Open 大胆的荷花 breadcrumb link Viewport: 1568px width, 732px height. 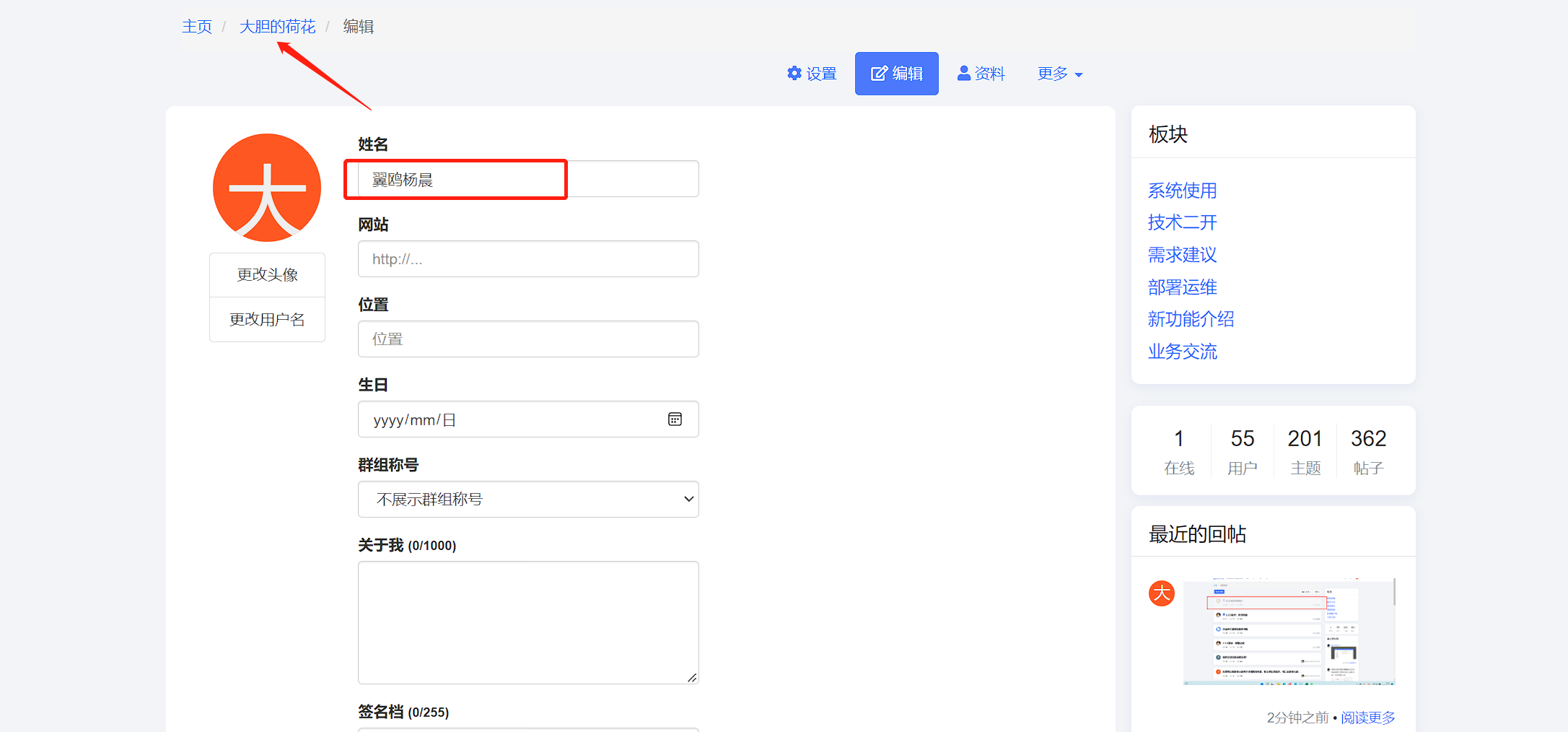pyautogui.click(x=278, y=27)
